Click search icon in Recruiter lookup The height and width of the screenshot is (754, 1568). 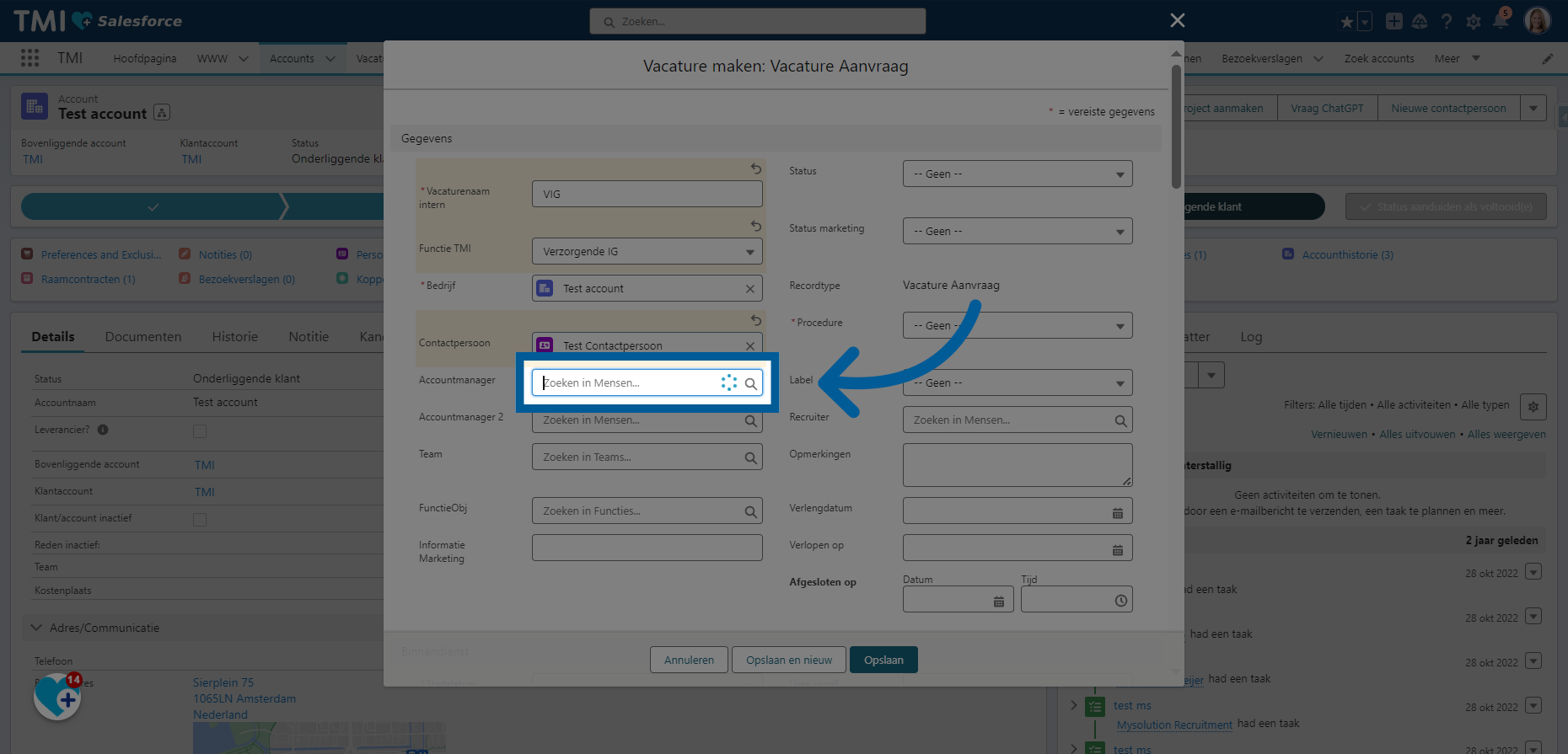[x=1120, y=420]
